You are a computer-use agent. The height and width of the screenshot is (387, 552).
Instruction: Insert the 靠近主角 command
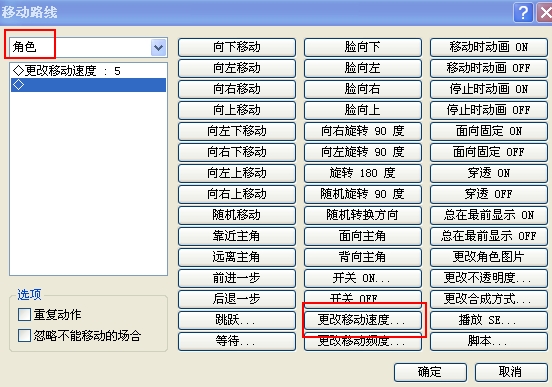[x=237, y=236]
